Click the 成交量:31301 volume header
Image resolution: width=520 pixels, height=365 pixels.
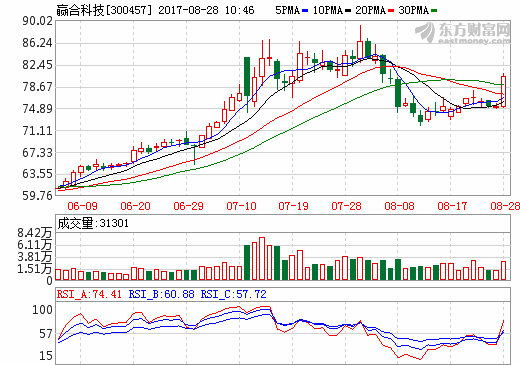[93, 223]
